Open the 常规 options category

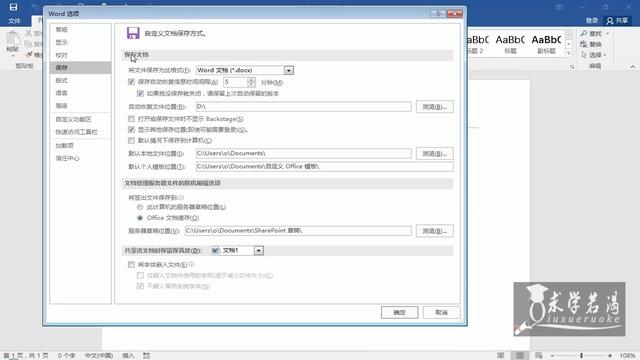click(80, 29)
